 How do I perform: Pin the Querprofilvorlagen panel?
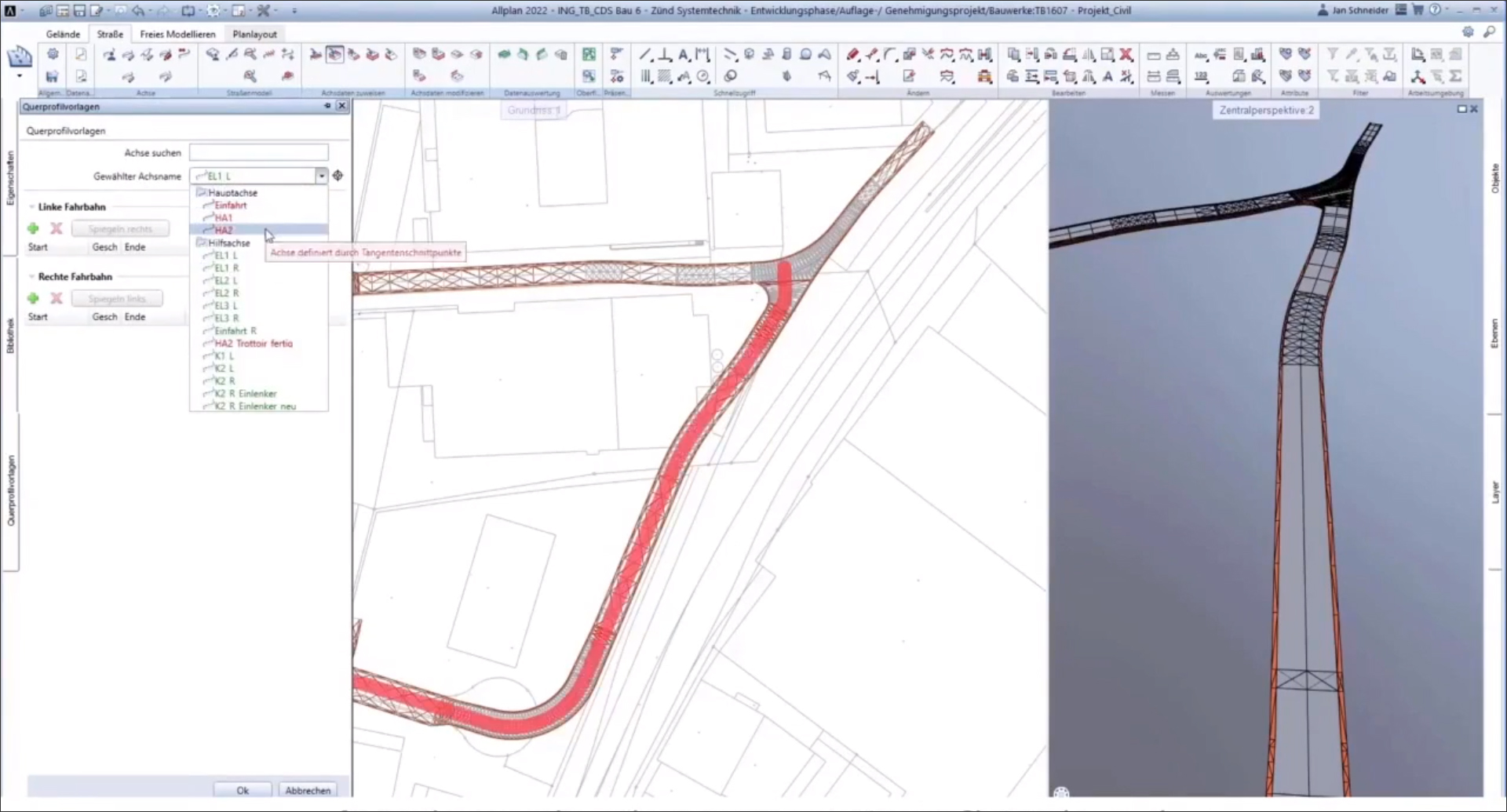[x=327, y=106]
